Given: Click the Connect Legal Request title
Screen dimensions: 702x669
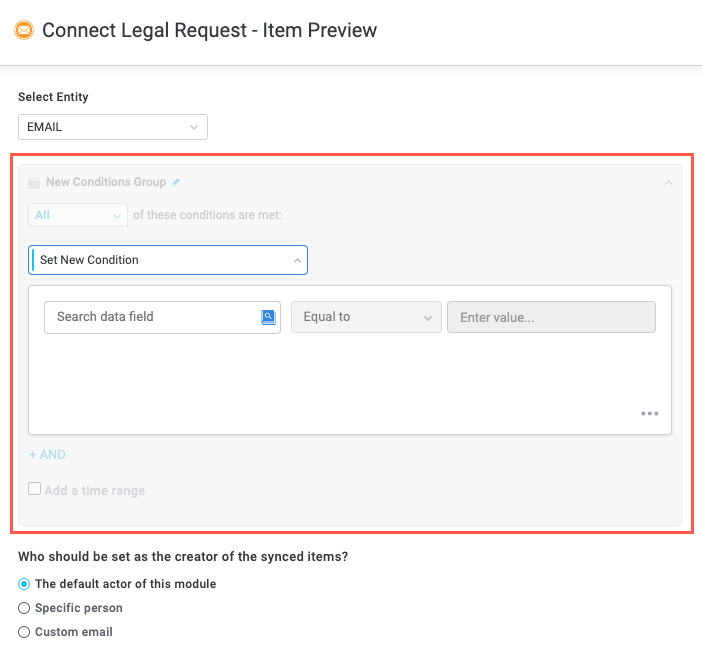Looking at the screenshot, I should click(209, 31).
